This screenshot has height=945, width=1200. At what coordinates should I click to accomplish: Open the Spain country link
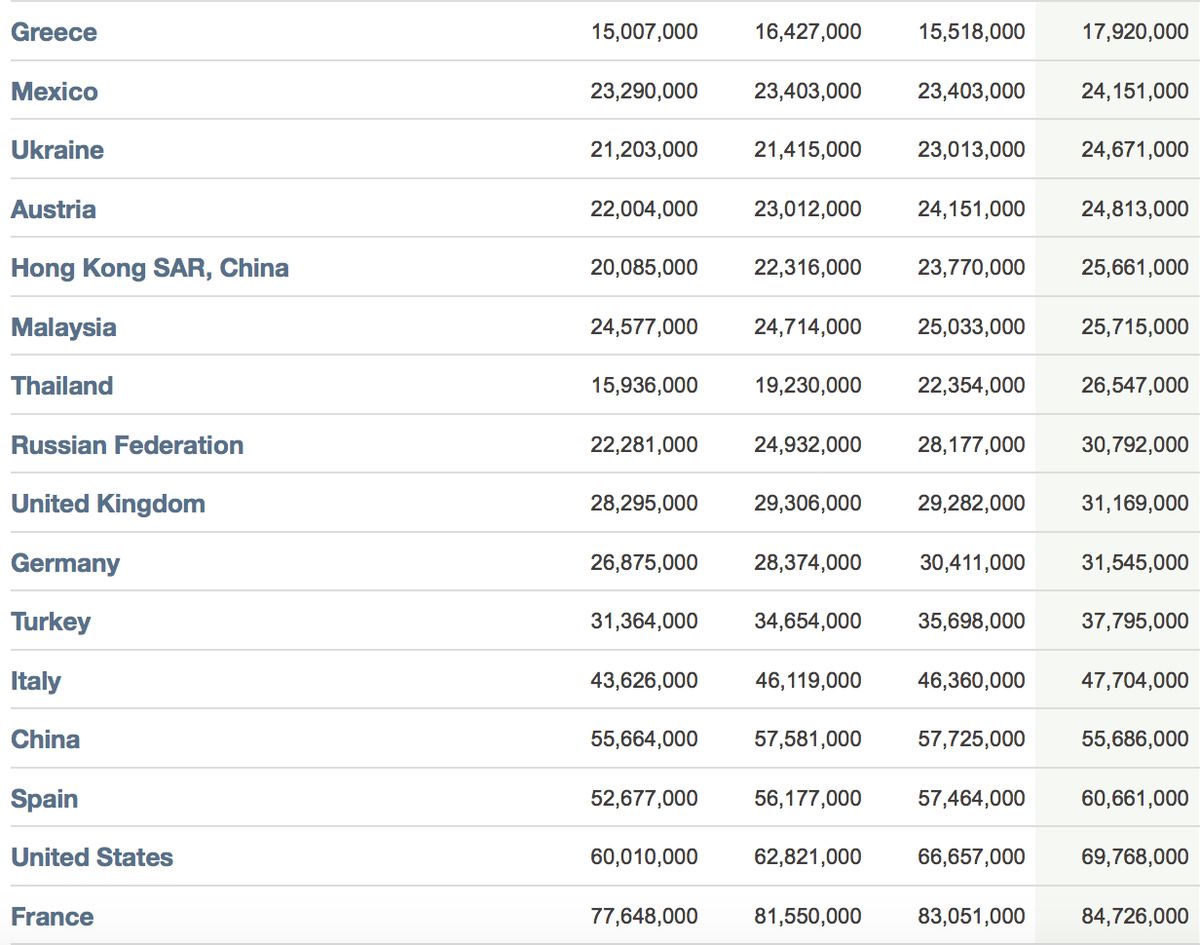(44, 799)
